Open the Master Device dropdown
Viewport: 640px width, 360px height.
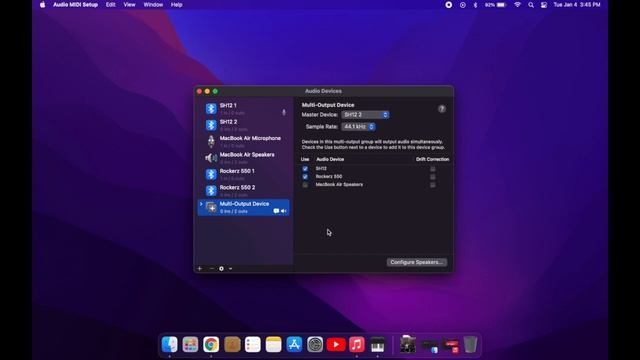click(x=365, y=115)
